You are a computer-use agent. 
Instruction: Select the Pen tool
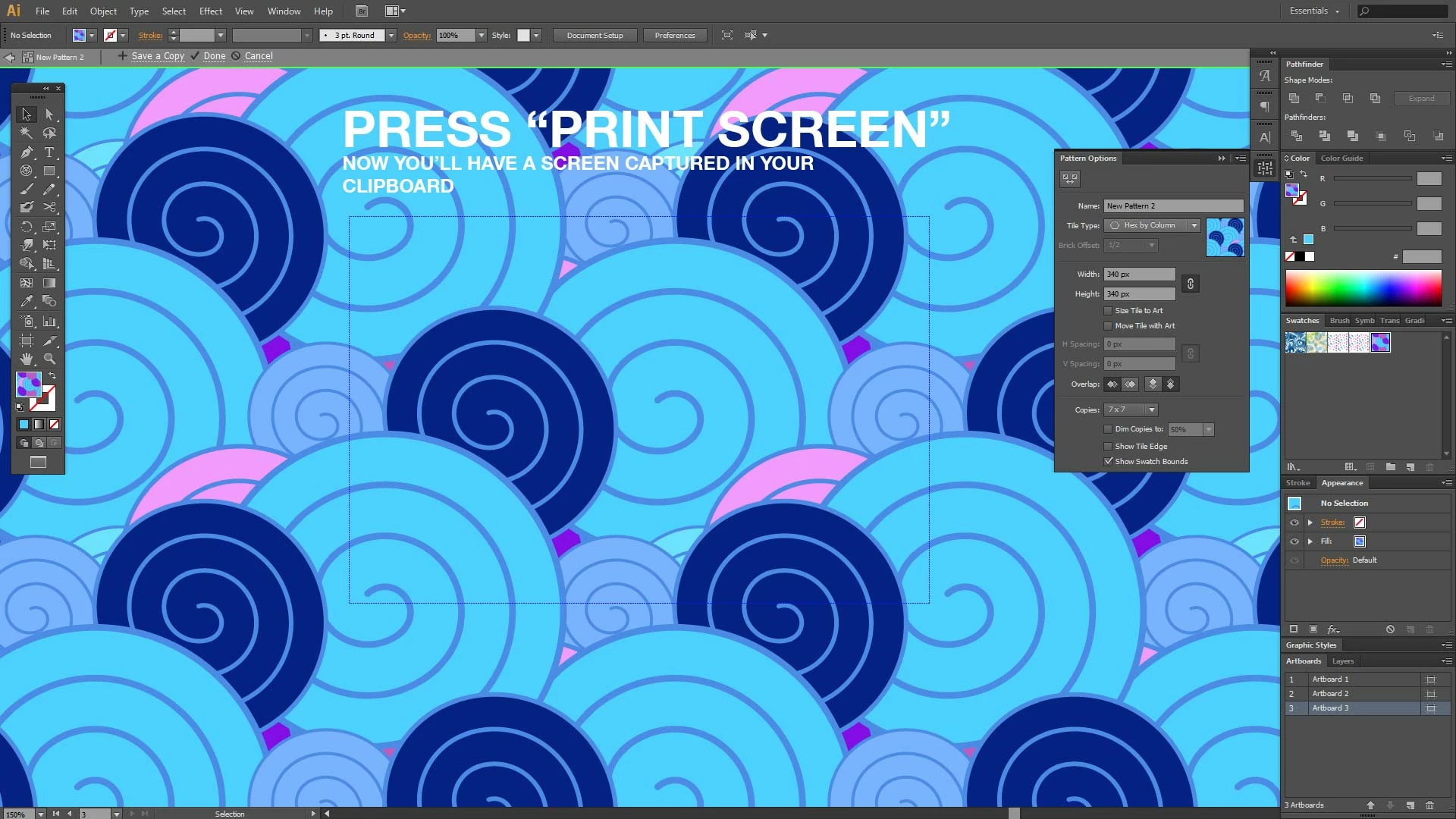27,152
